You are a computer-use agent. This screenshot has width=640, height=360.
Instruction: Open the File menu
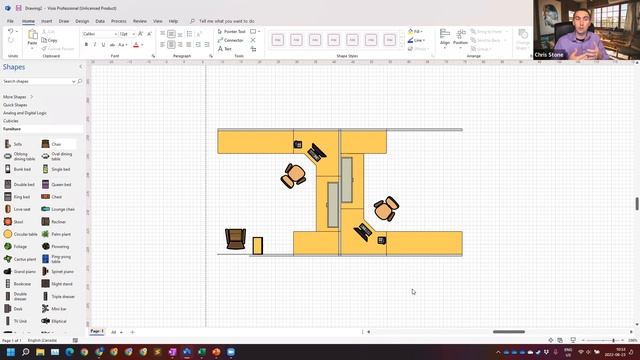pyautogui.click(x=10, y=21)
